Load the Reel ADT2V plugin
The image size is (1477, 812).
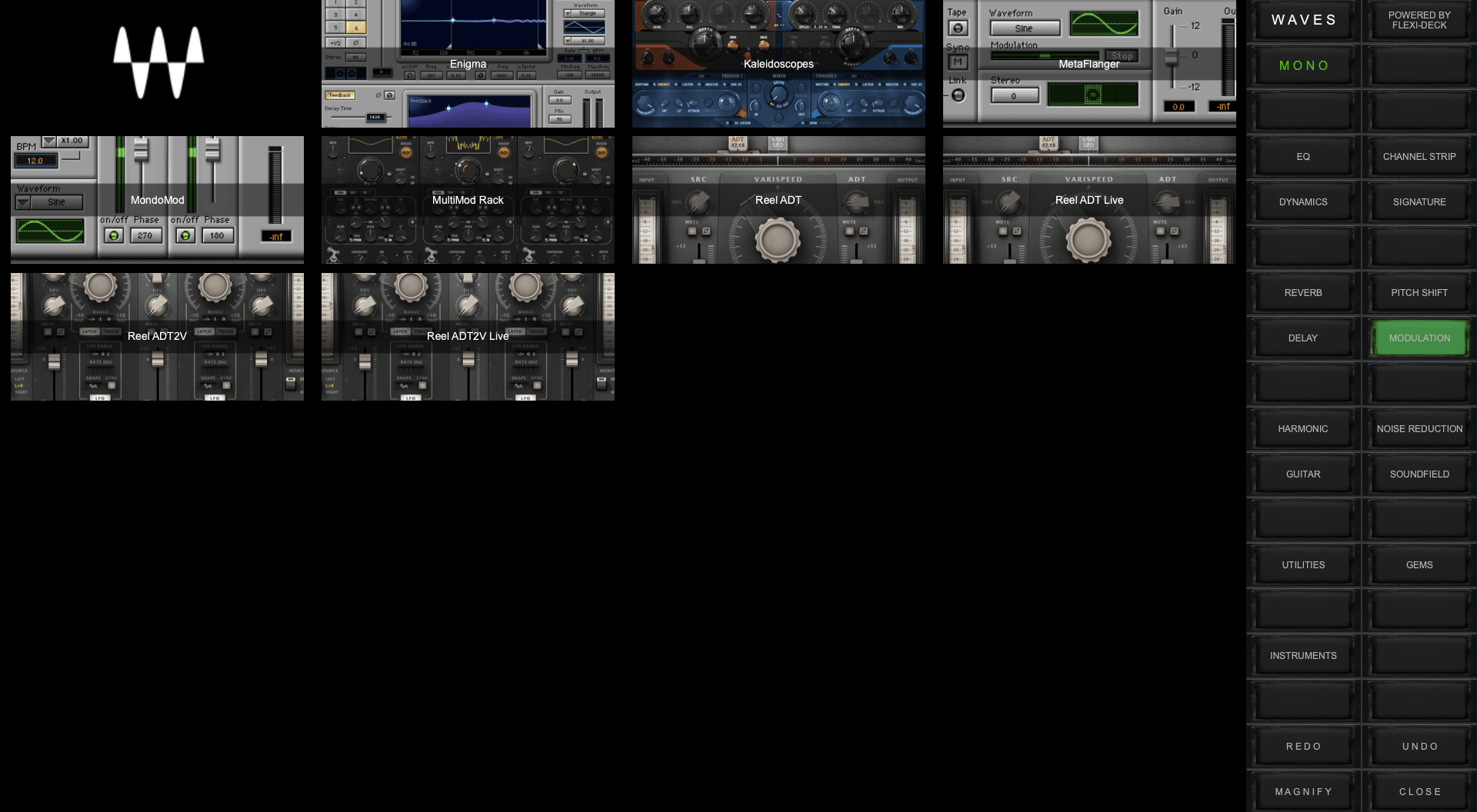pos(157,336)
